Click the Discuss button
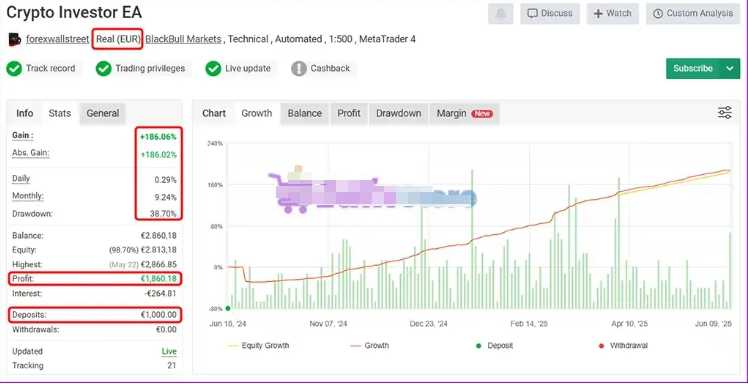The width and height of the screenshot is (748, 384). tap(550, 13)
